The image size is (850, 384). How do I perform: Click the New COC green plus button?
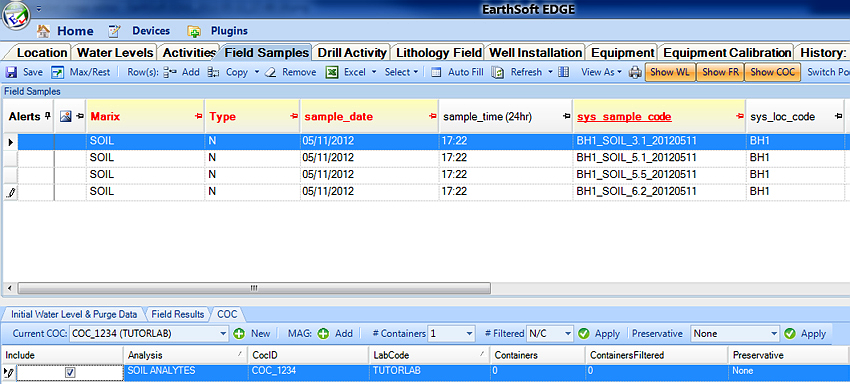pos(240,334)
